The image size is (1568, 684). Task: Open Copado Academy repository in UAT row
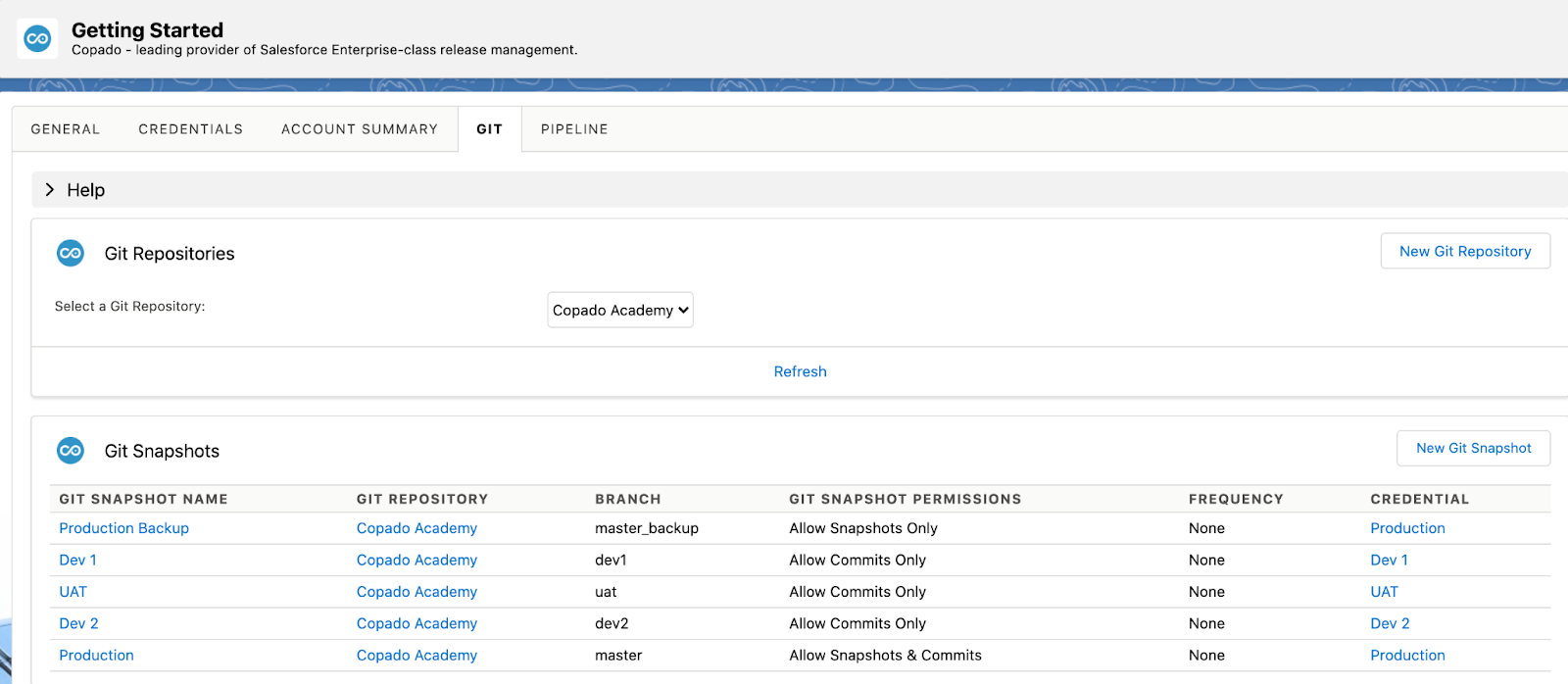click(x=417, y=592)
